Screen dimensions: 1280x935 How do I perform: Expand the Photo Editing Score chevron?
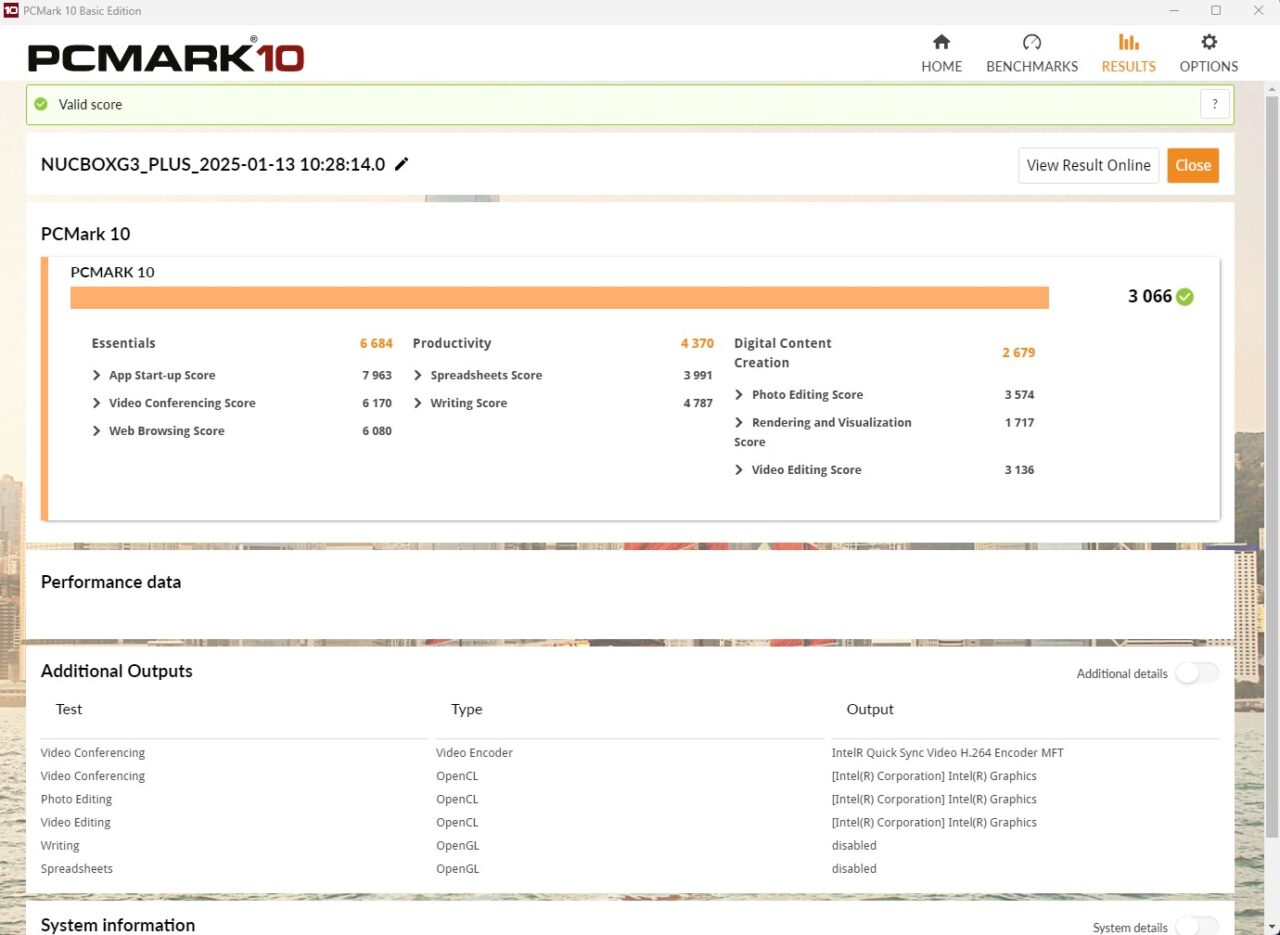click(738, 394)
